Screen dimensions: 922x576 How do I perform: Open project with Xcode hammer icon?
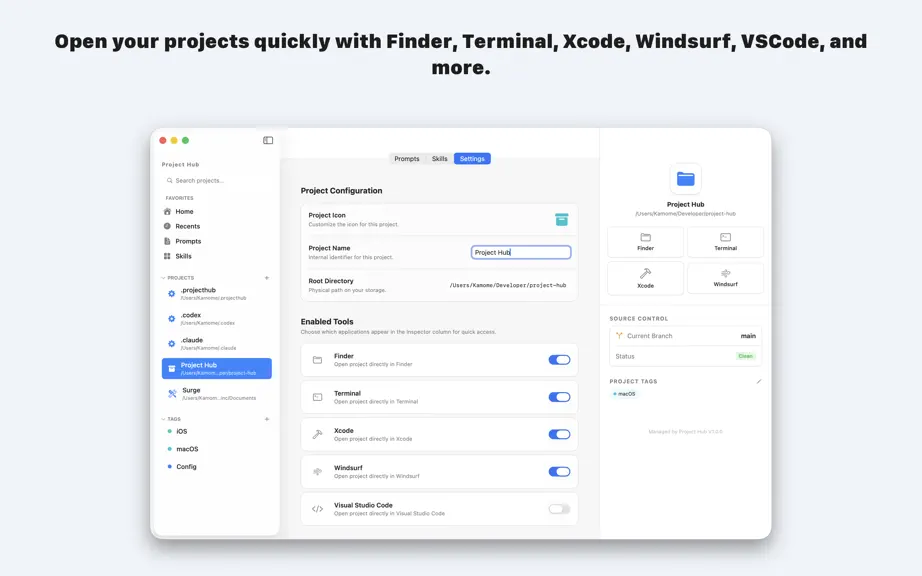(x=645, y=278)
